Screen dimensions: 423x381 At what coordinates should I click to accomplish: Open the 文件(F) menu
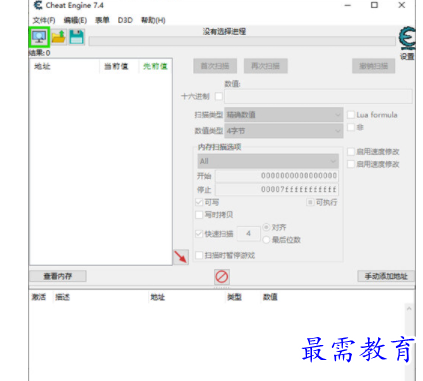(44, 20)
